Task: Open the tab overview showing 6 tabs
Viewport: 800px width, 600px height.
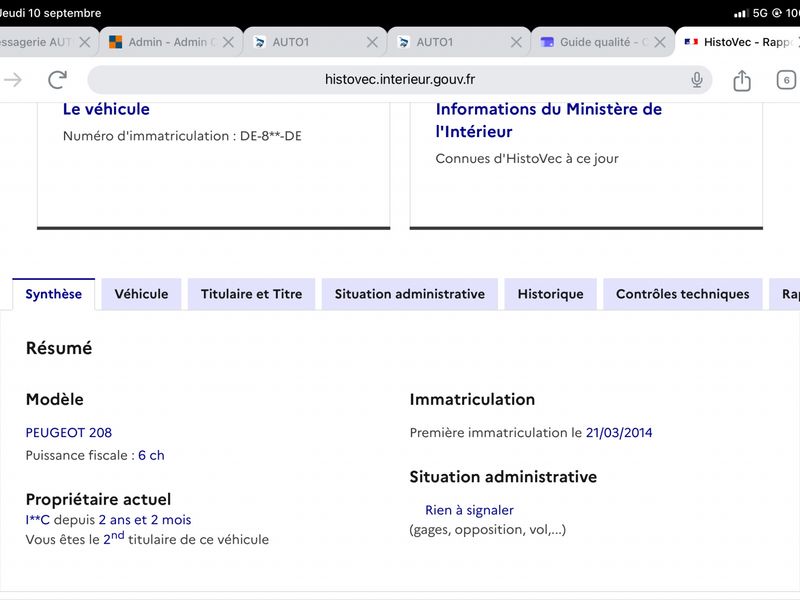Action: tap(786, 80)
